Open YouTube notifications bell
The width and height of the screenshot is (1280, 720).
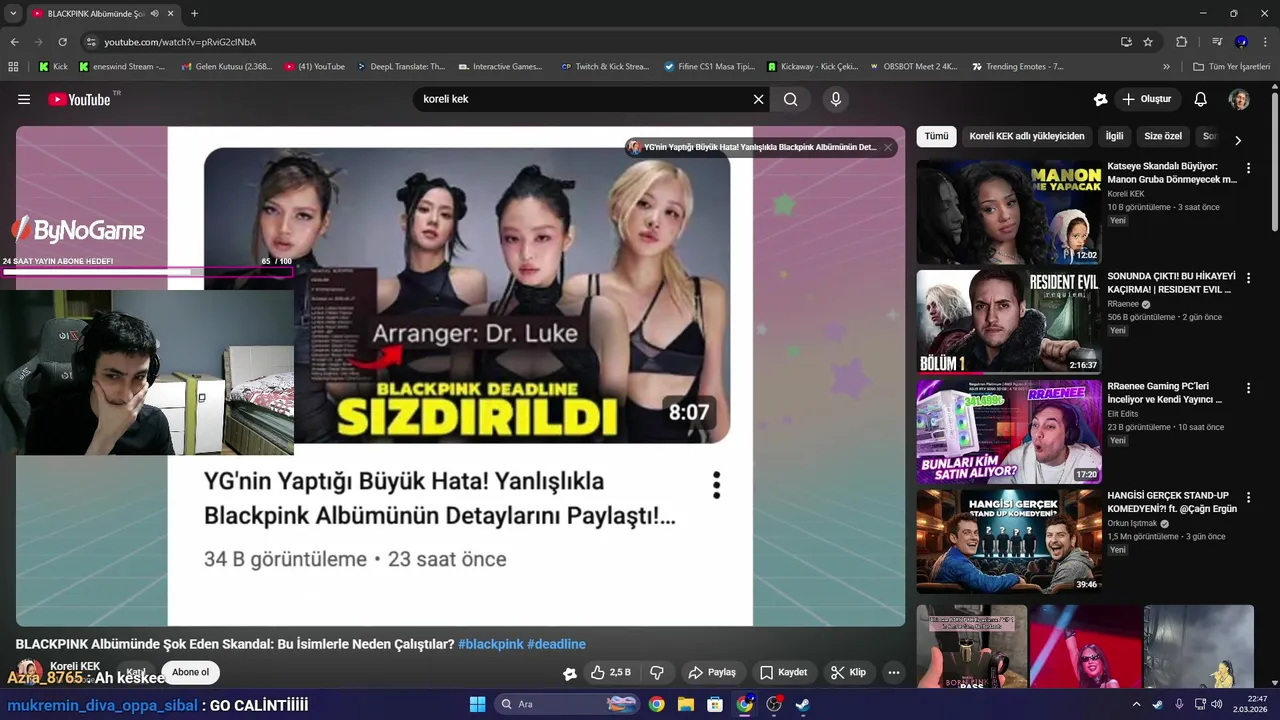pos(1201,99)
